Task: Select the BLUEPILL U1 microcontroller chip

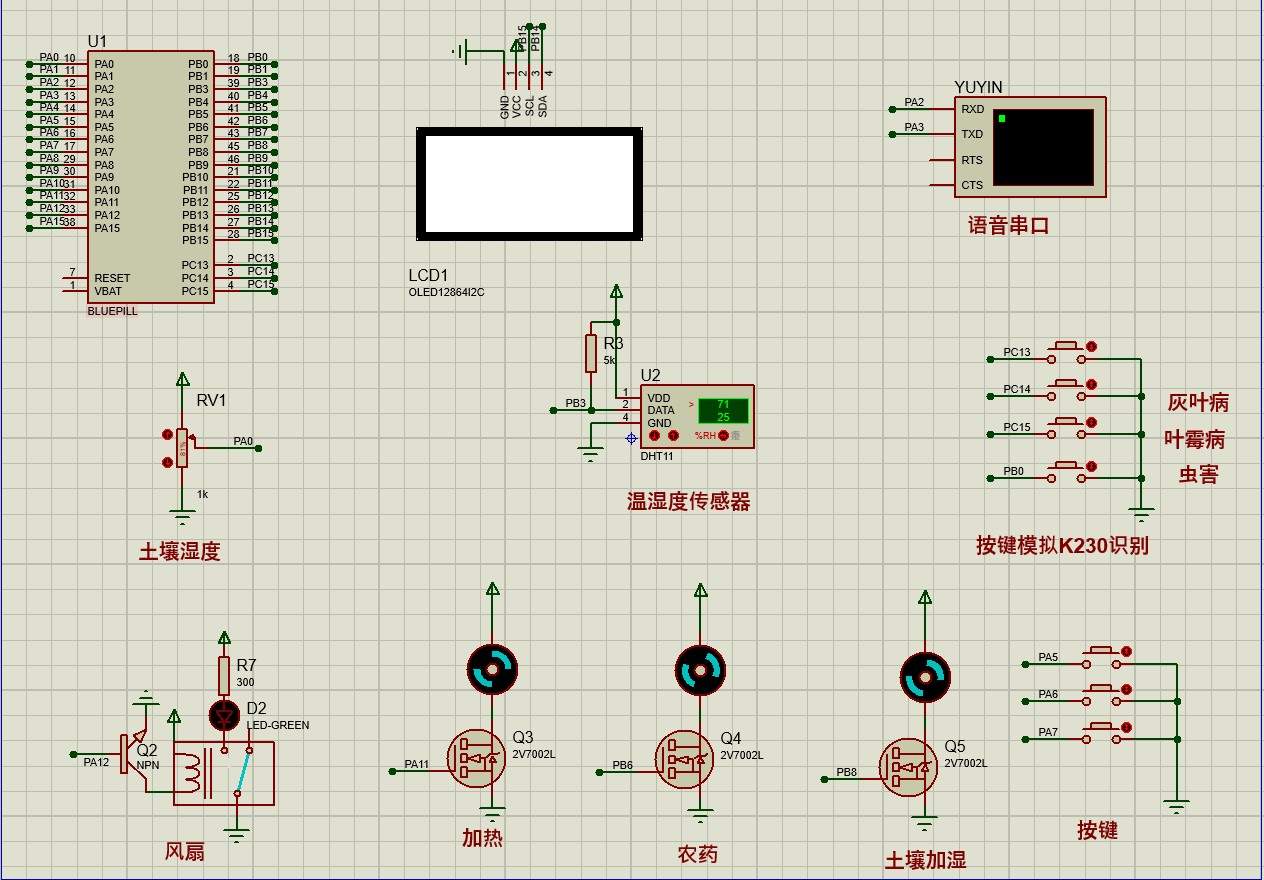Action: click(150, 177)
